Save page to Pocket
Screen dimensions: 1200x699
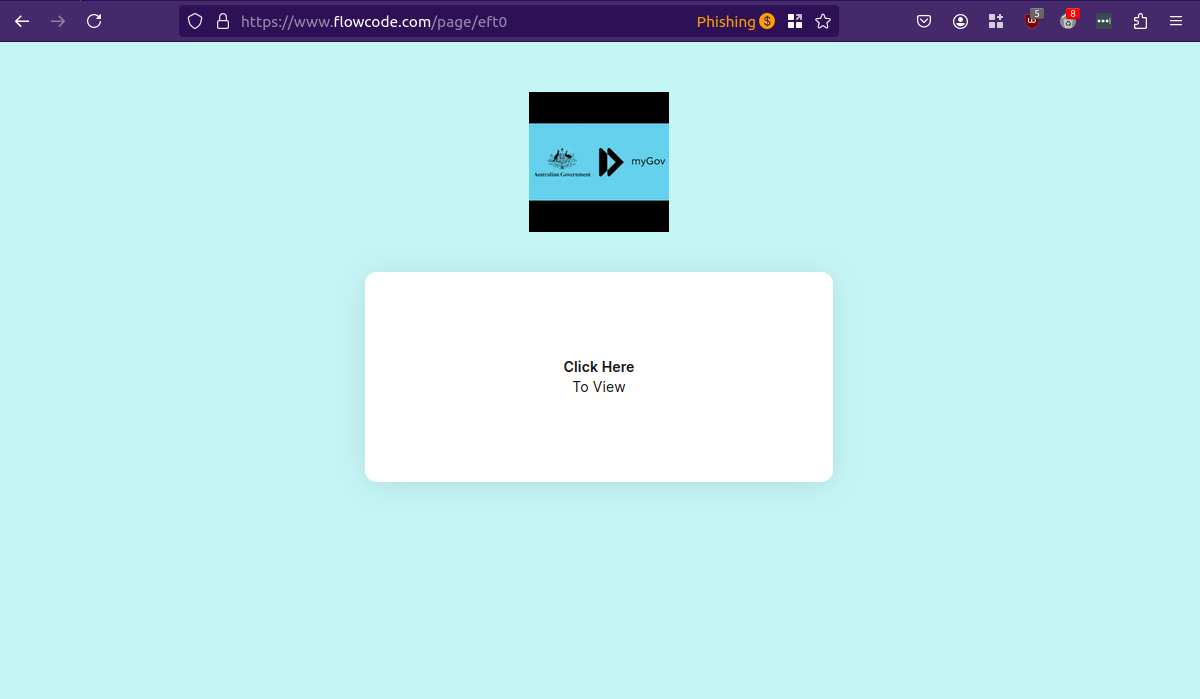(x=925, y=21)
